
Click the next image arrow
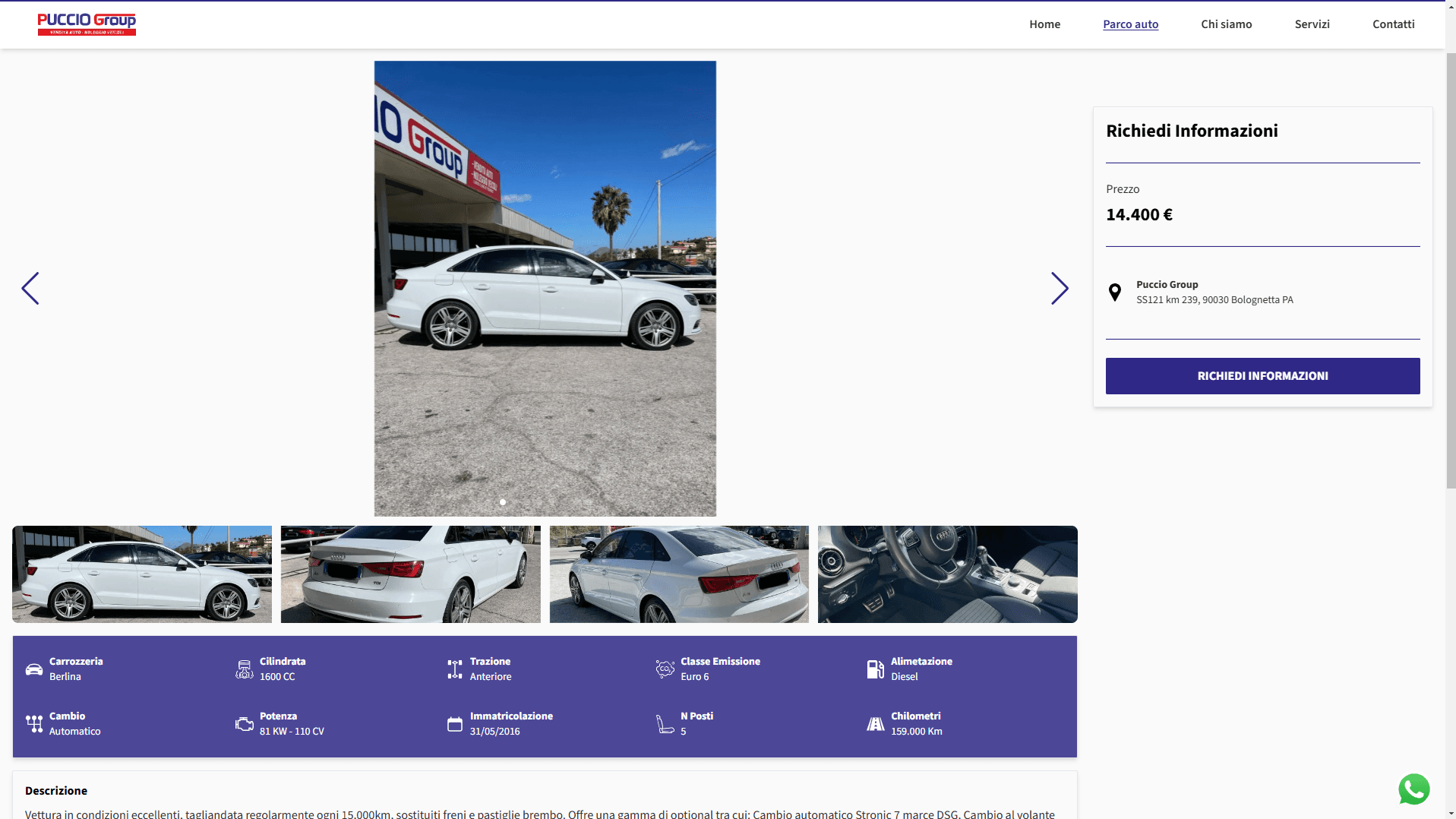(1059, 289)
